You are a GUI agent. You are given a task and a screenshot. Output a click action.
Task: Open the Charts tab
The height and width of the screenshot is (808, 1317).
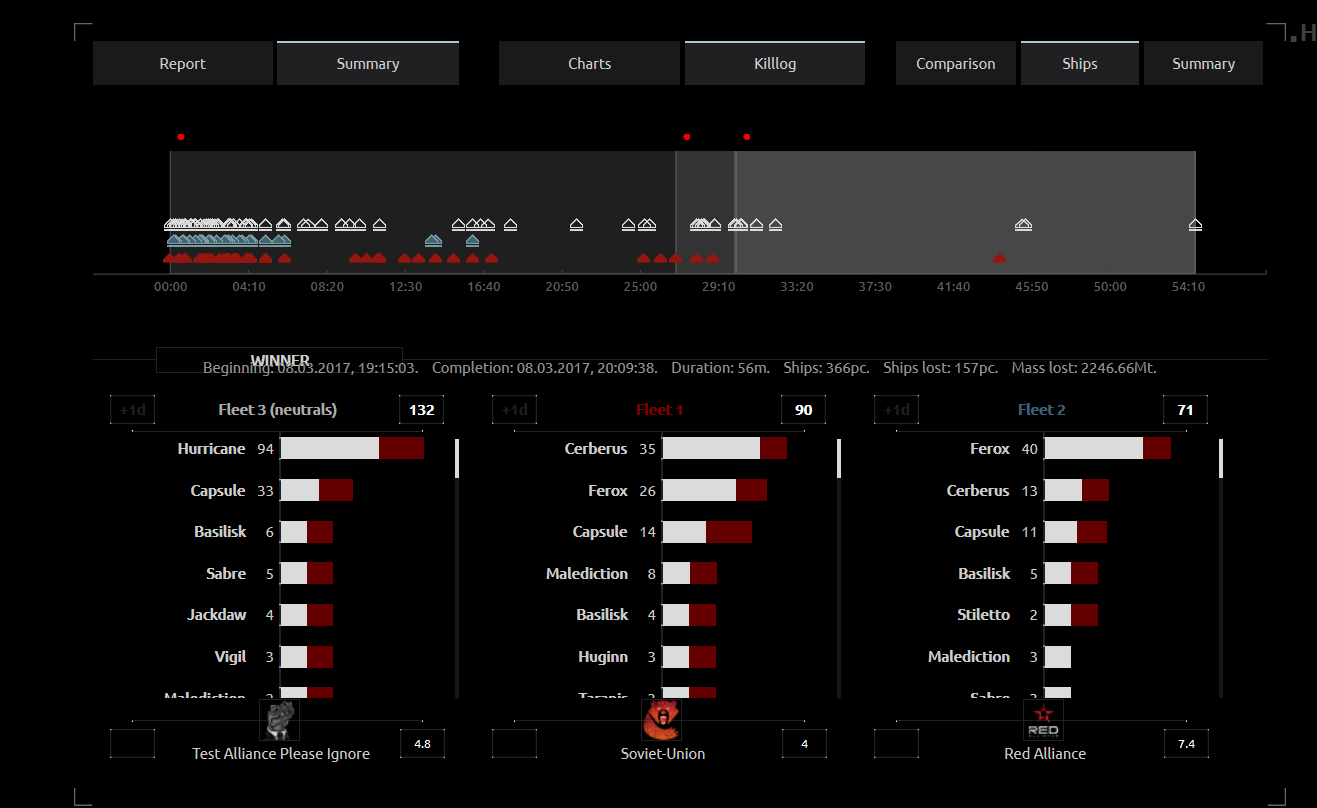(589, 64)
